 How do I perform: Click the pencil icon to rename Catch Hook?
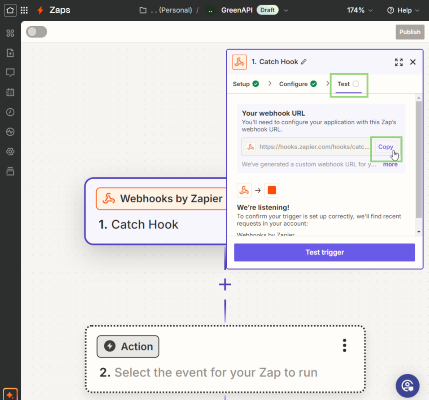[304, 62]
